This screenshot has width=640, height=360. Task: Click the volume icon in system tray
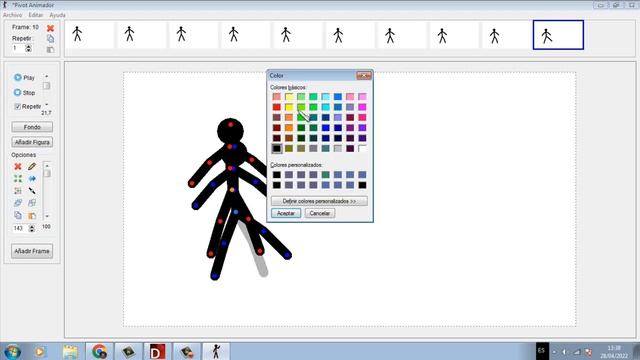(565, 352)
